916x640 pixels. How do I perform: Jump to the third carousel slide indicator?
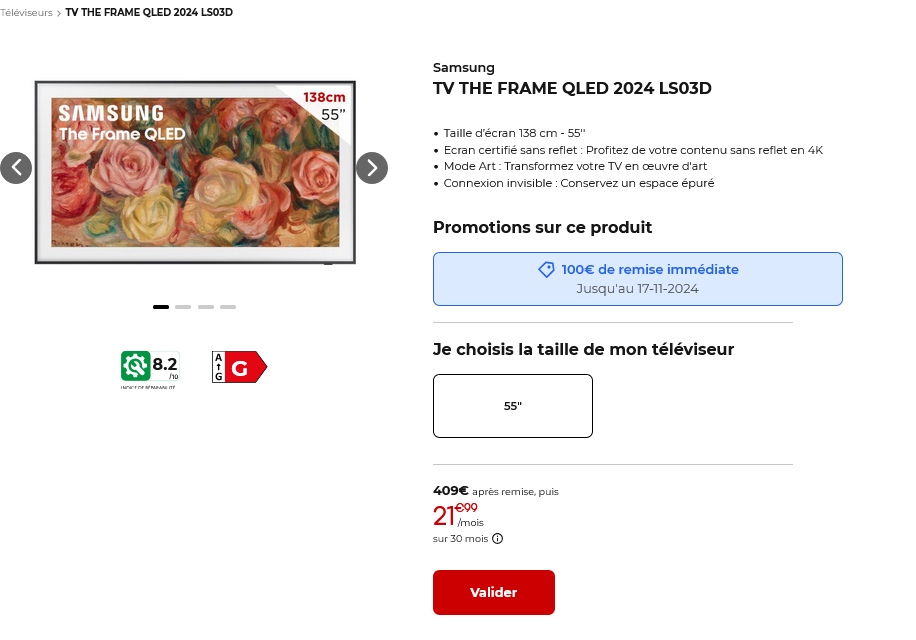click(206, 307)
